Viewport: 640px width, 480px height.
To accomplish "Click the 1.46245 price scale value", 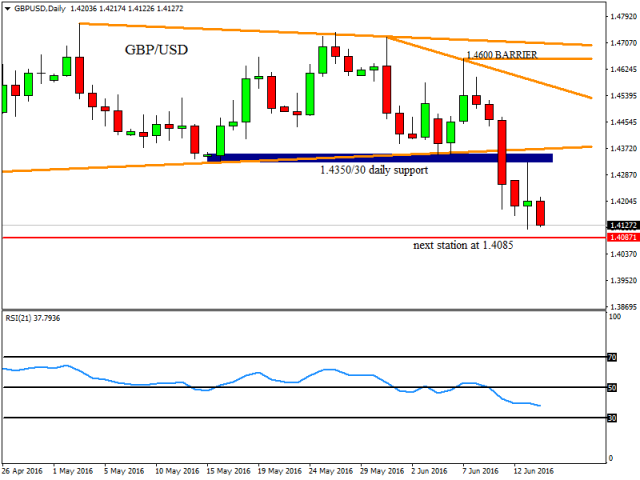I will pos(623,69).
